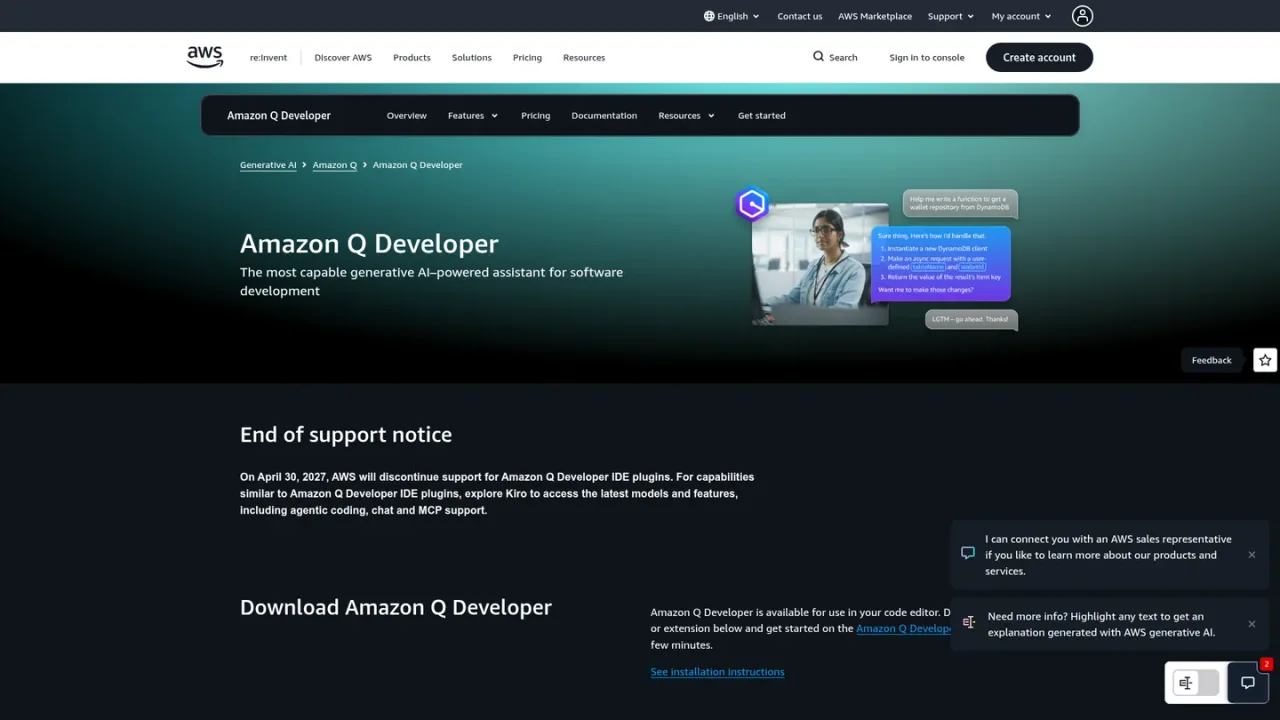Open Pricing tab in Amazon Q Developer bar

click(x=536, y=115)
